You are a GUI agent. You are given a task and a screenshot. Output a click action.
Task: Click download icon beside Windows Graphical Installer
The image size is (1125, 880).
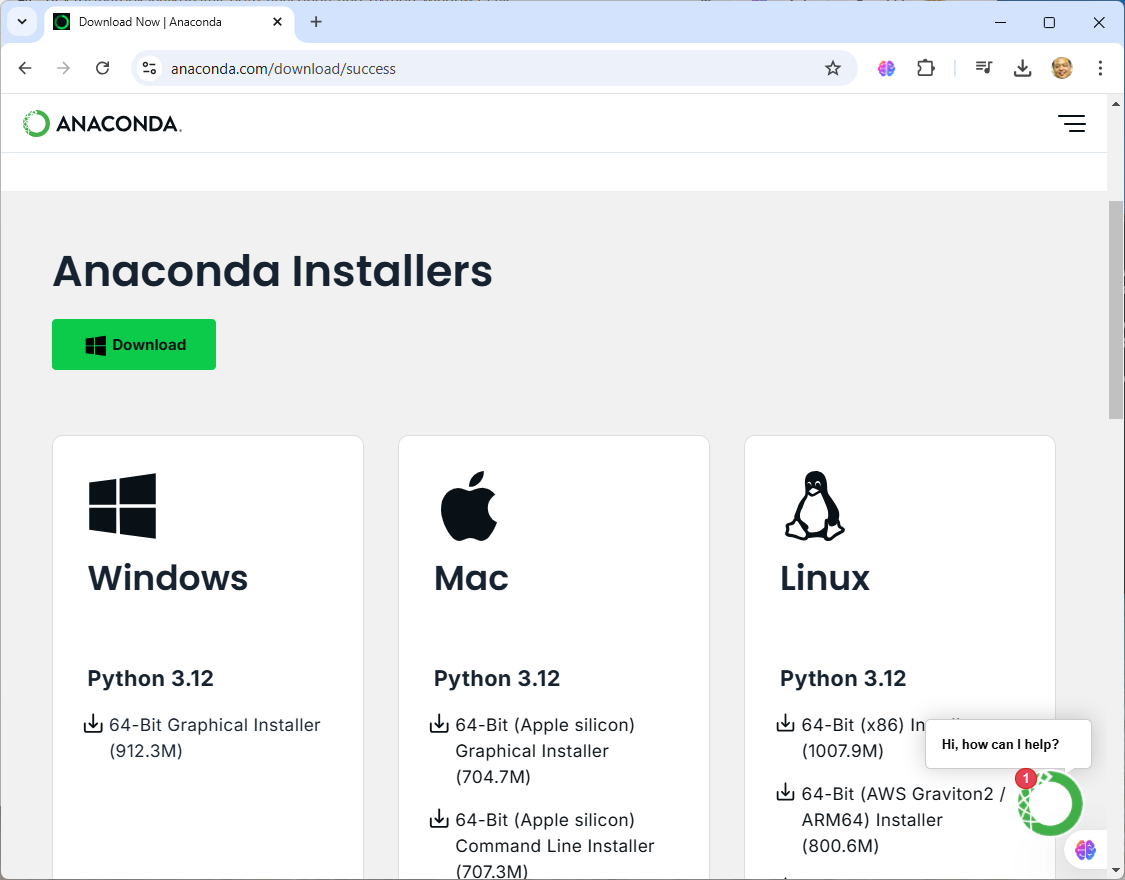coord(93,724)
